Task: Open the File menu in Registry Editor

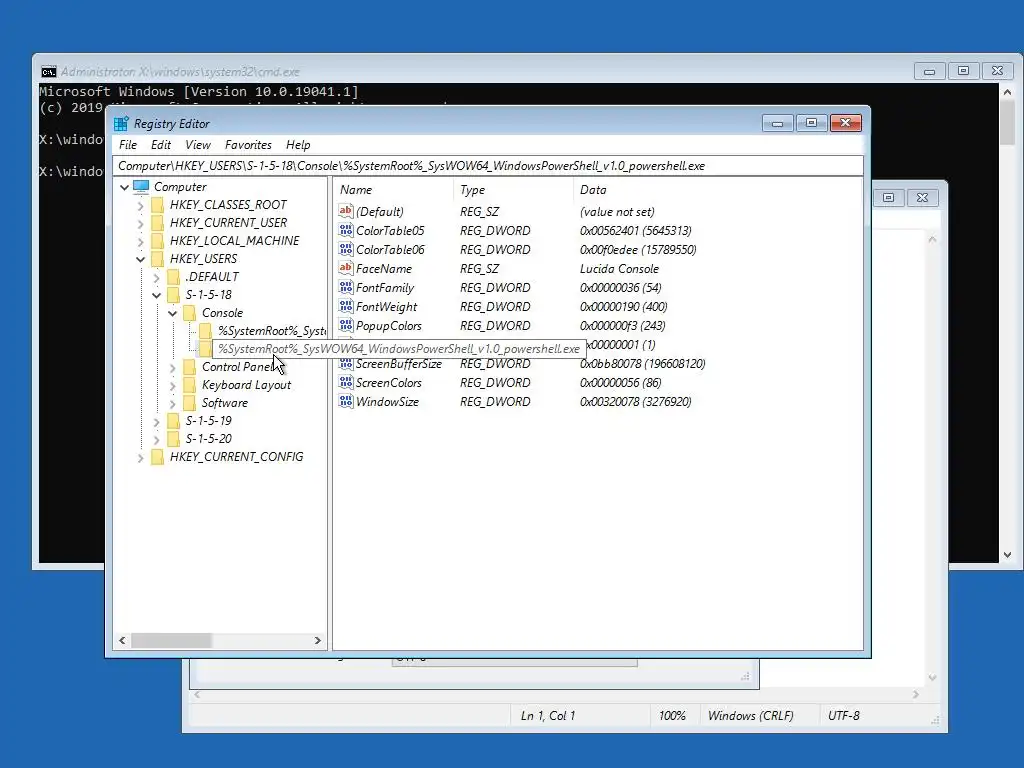Action: pos(127,145)
